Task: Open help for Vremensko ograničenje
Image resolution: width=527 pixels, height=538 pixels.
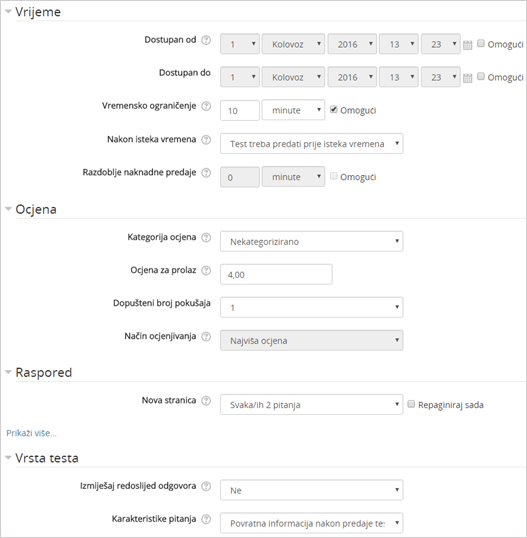Action: pyautogui.click(x=206, y=106)
